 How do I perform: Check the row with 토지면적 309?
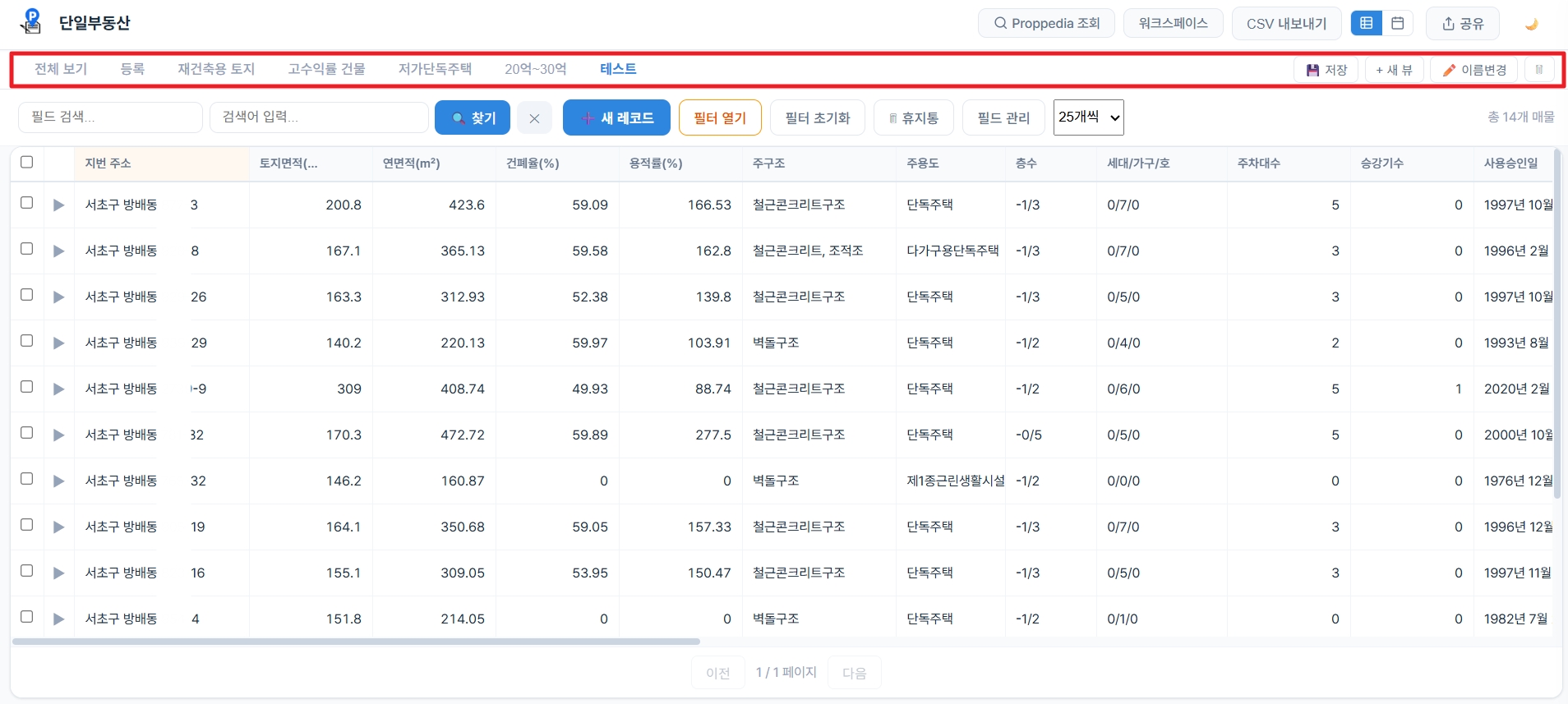tap(26, 386)
